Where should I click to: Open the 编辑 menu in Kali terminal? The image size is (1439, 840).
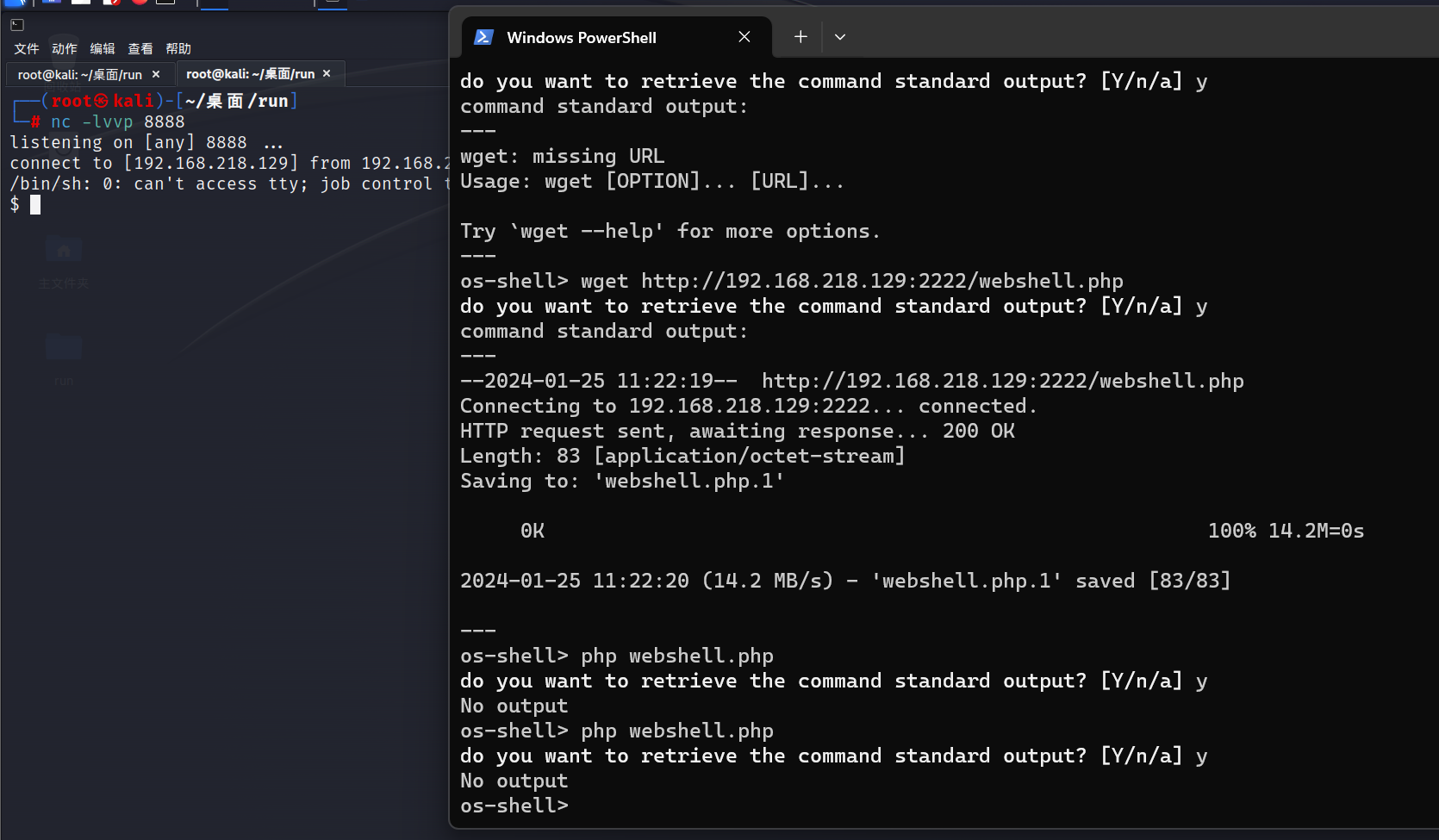pyautogui.click(x=103, y=49)
